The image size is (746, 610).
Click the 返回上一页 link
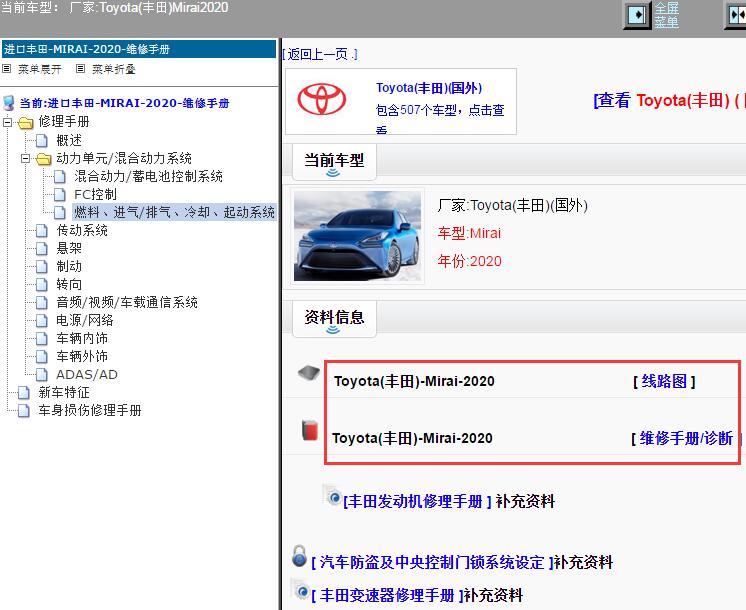coord(320,54)
